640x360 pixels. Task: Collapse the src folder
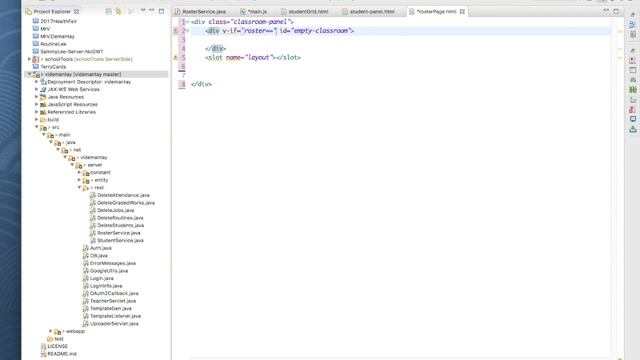pos(36,127)
